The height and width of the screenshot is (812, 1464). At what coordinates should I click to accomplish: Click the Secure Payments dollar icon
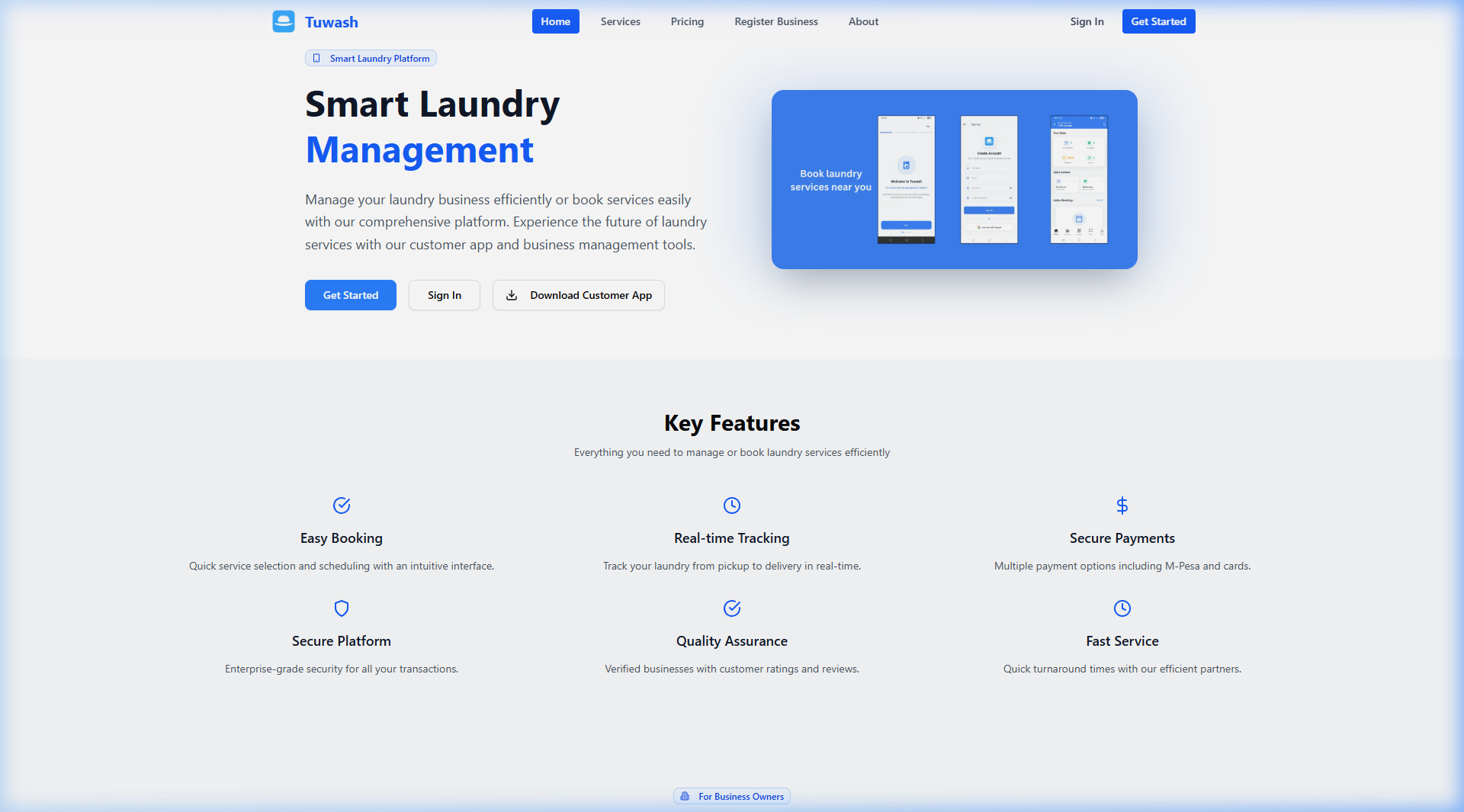[x=1122, y=505]
